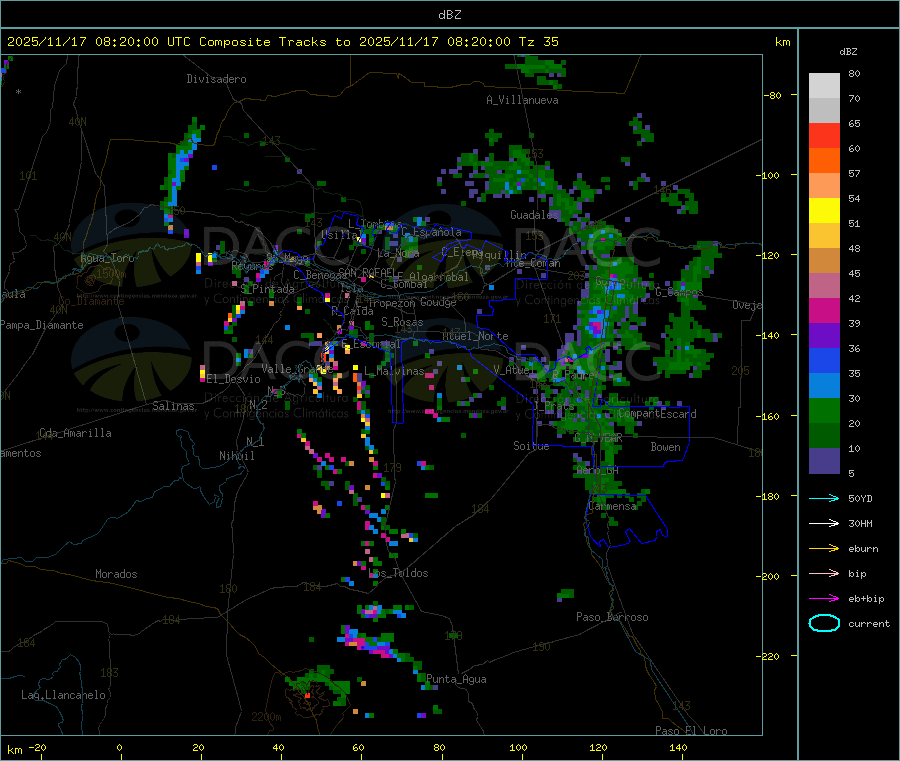This screenshot has height=761, width=900.
Task: Click the bip pink arrow legend icon
Action: pyautogui.click(x=824, y=573)
